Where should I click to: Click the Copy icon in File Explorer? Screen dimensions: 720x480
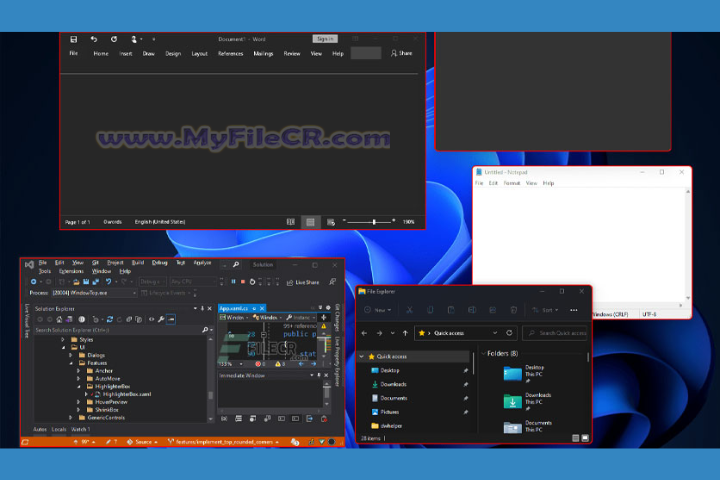(x=430, y=310)
